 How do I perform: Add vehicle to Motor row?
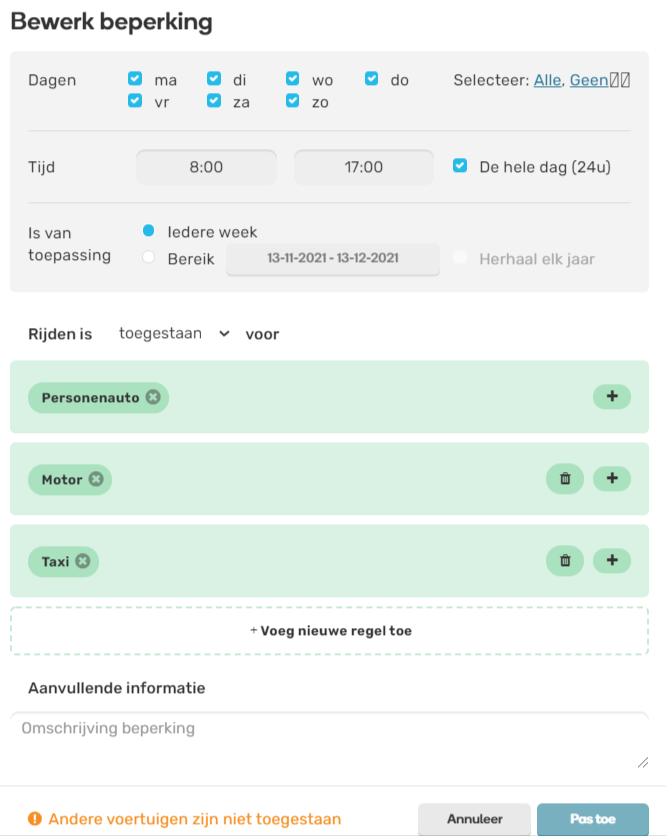click(612, 479)
